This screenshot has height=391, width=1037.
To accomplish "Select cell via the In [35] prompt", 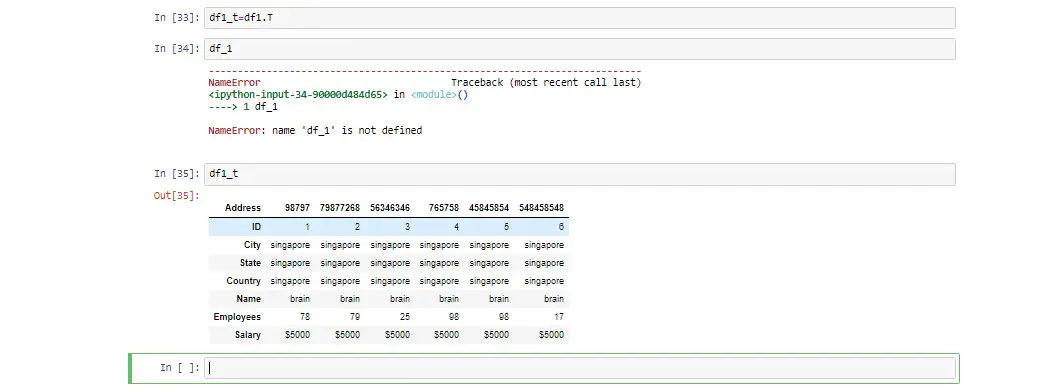I will click(177, 174).
